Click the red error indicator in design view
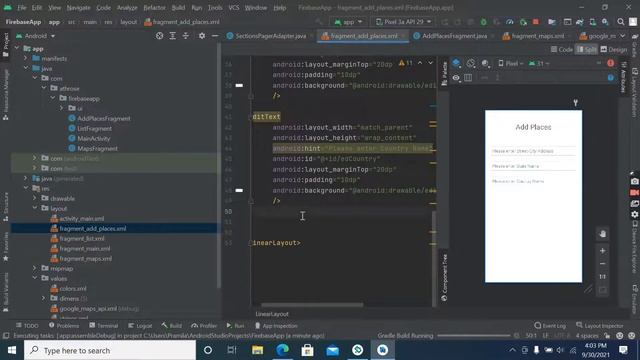Image resolution: width=640 pixels, height=360 pixels. (x=611, y=63)
